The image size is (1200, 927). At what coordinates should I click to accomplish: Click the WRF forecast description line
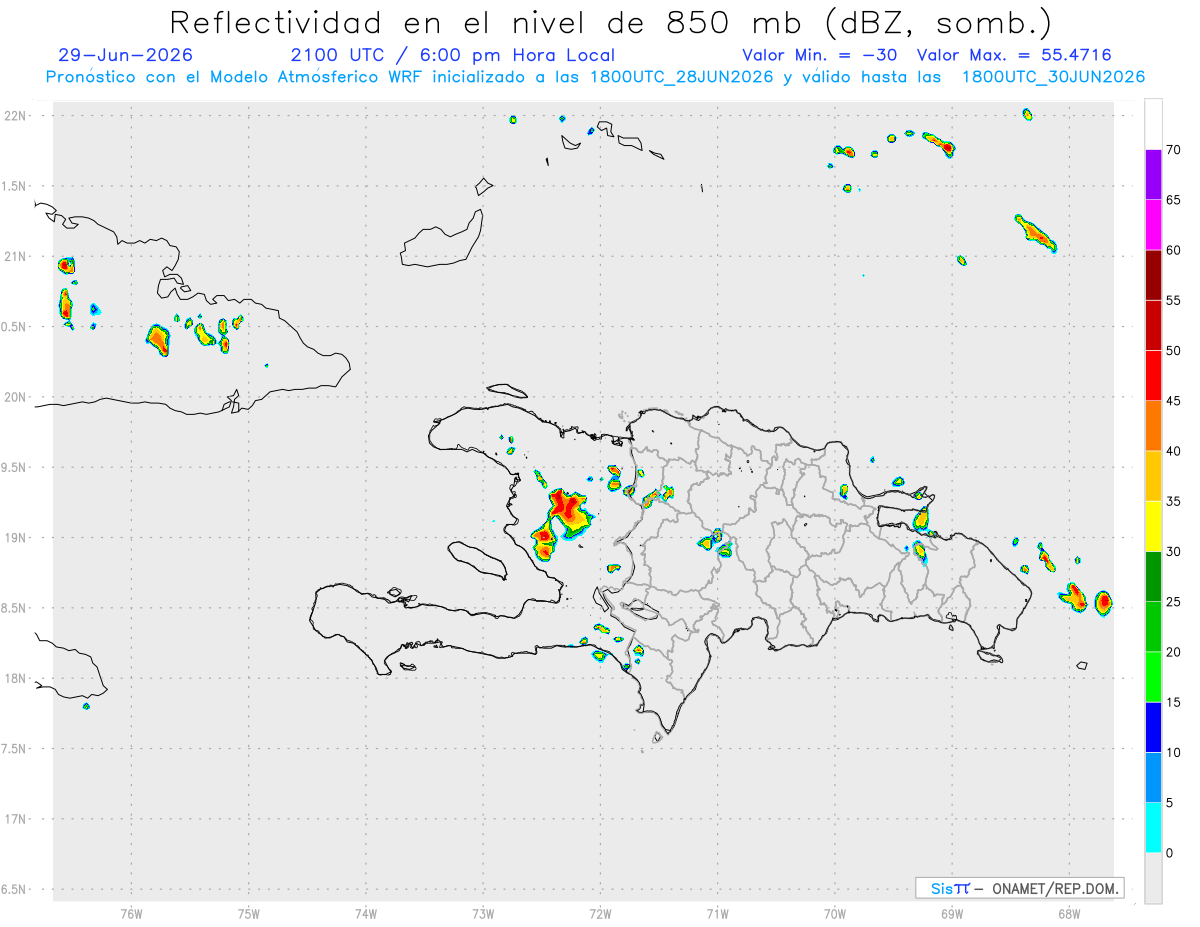pyautogui.click(x=595, y=77)
